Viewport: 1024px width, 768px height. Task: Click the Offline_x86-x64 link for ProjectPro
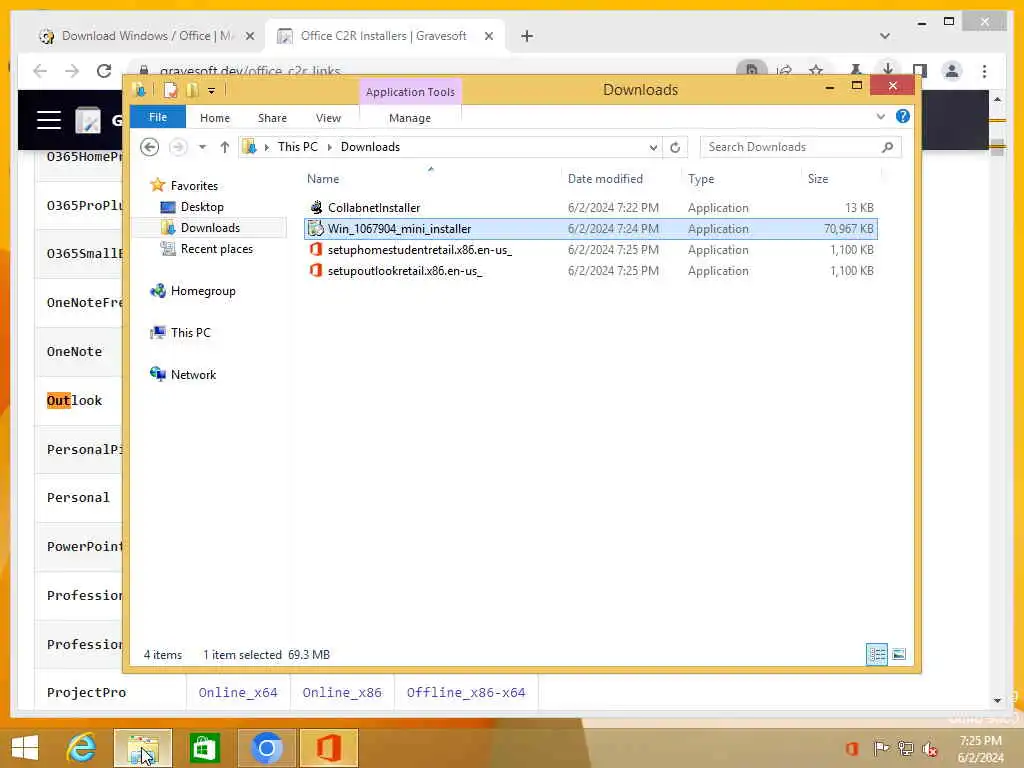pos(466,692)
